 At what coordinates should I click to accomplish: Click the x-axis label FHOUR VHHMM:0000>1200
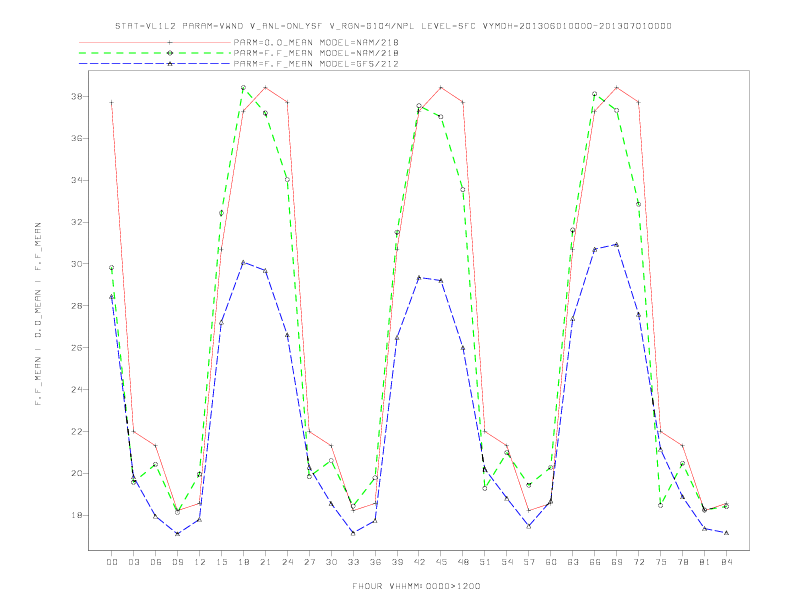point(416,586)
